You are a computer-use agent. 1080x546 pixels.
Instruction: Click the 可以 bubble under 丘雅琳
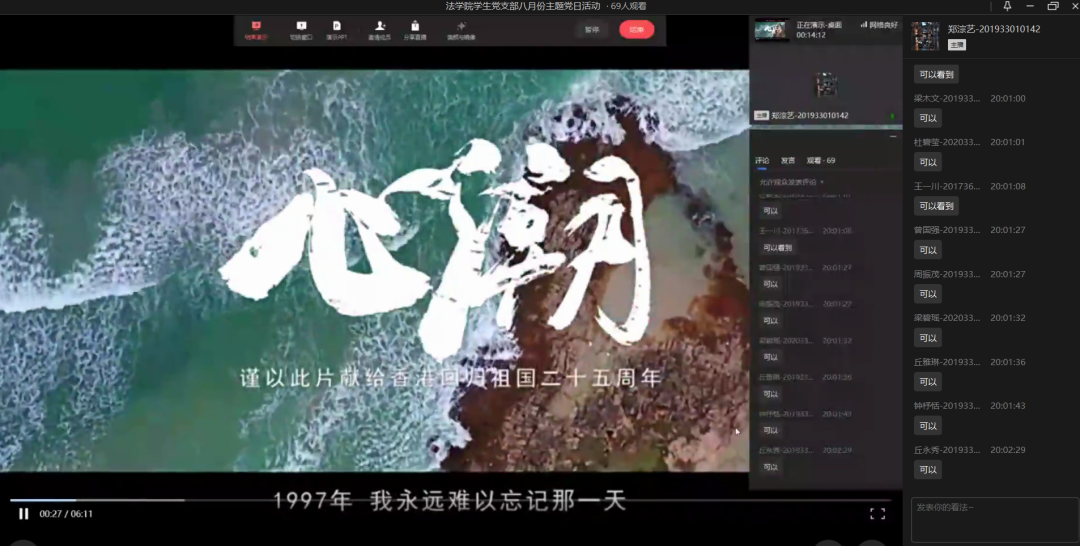coord(928,382)
